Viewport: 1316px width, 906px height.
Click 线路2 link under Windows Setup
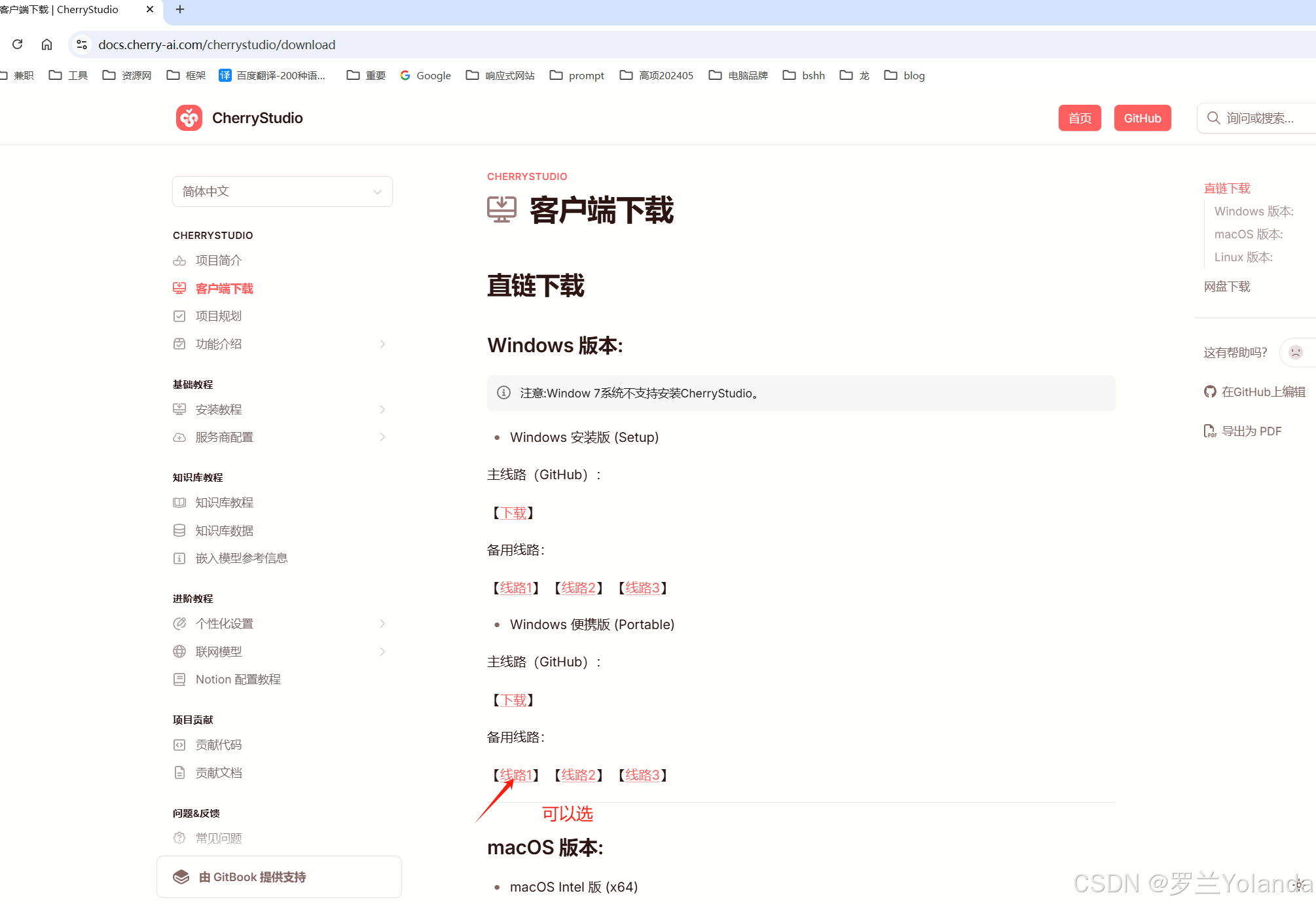pos(578,588)
